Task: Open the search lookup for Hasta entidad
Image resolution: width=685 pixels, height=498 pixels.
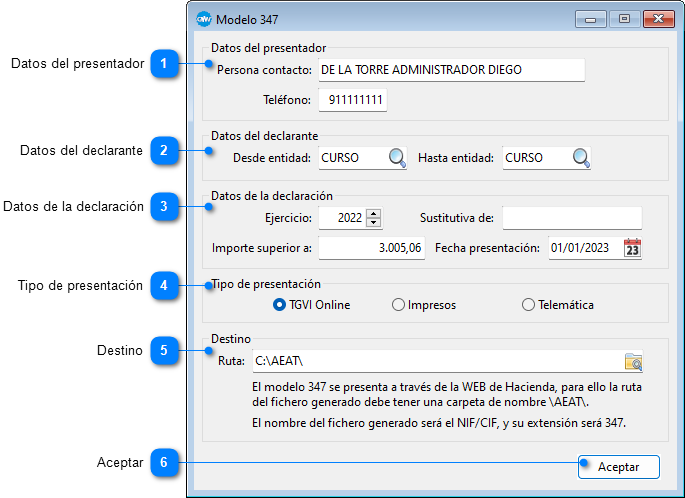Action: pyautogui.click(x=581, y=158)
